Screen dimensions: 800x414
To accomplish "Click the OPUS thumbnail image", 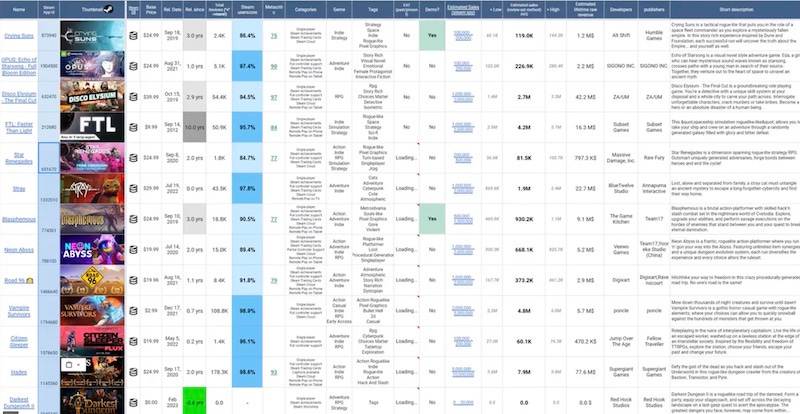I will tap(92, 66).
